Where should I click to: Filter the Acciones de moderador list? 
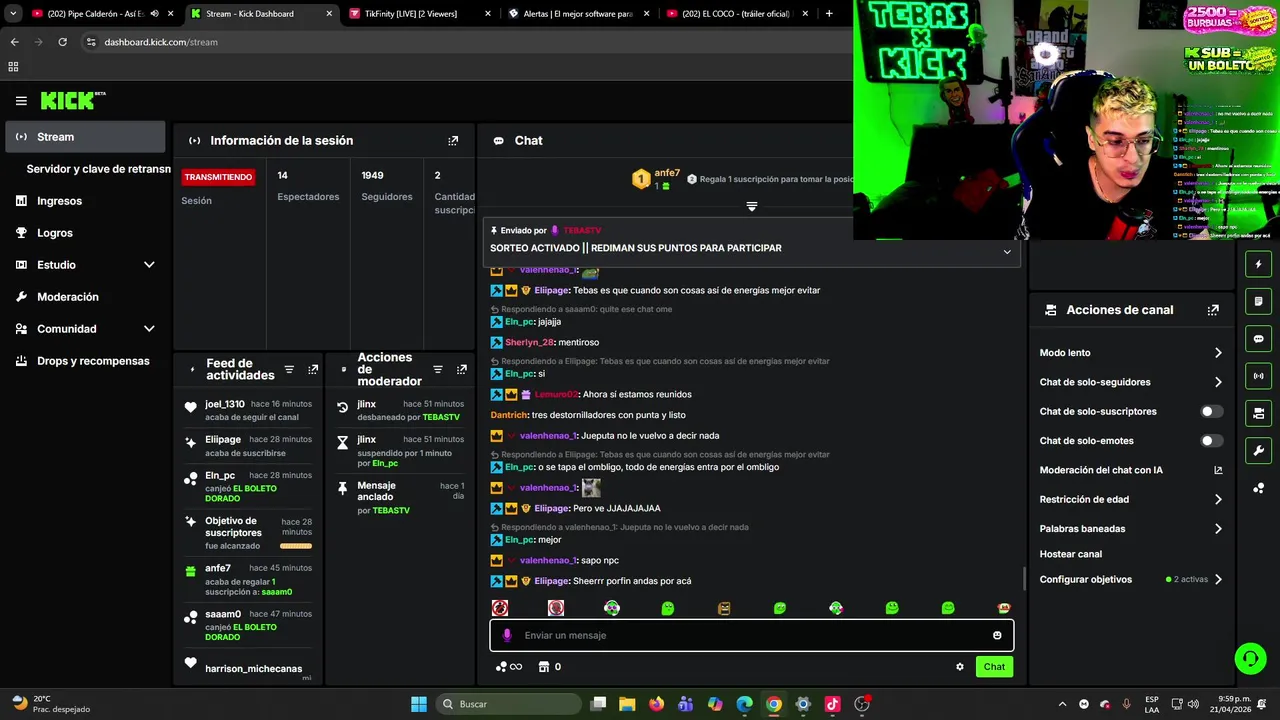coord(437,370)
